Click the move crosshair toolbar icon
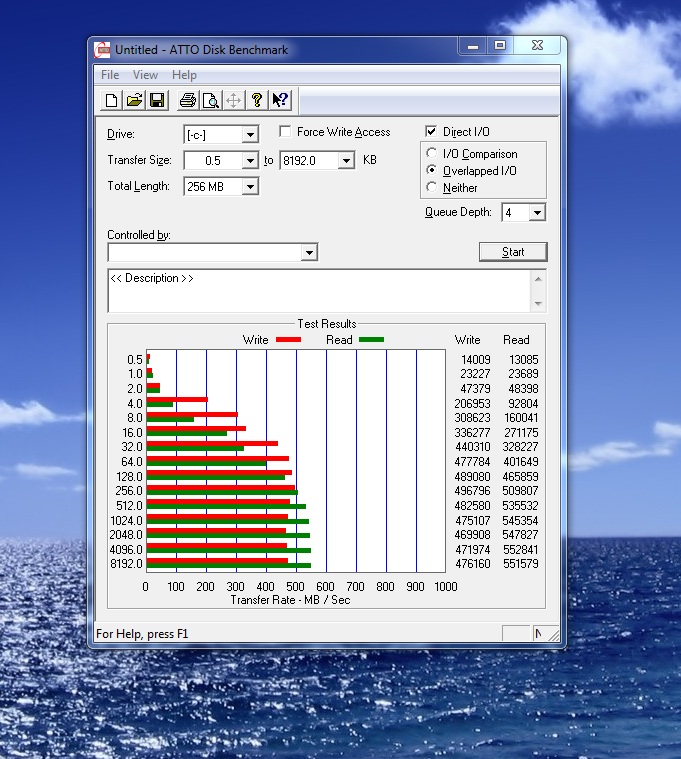Screen dimensions: 681x759 coord(233,101)
